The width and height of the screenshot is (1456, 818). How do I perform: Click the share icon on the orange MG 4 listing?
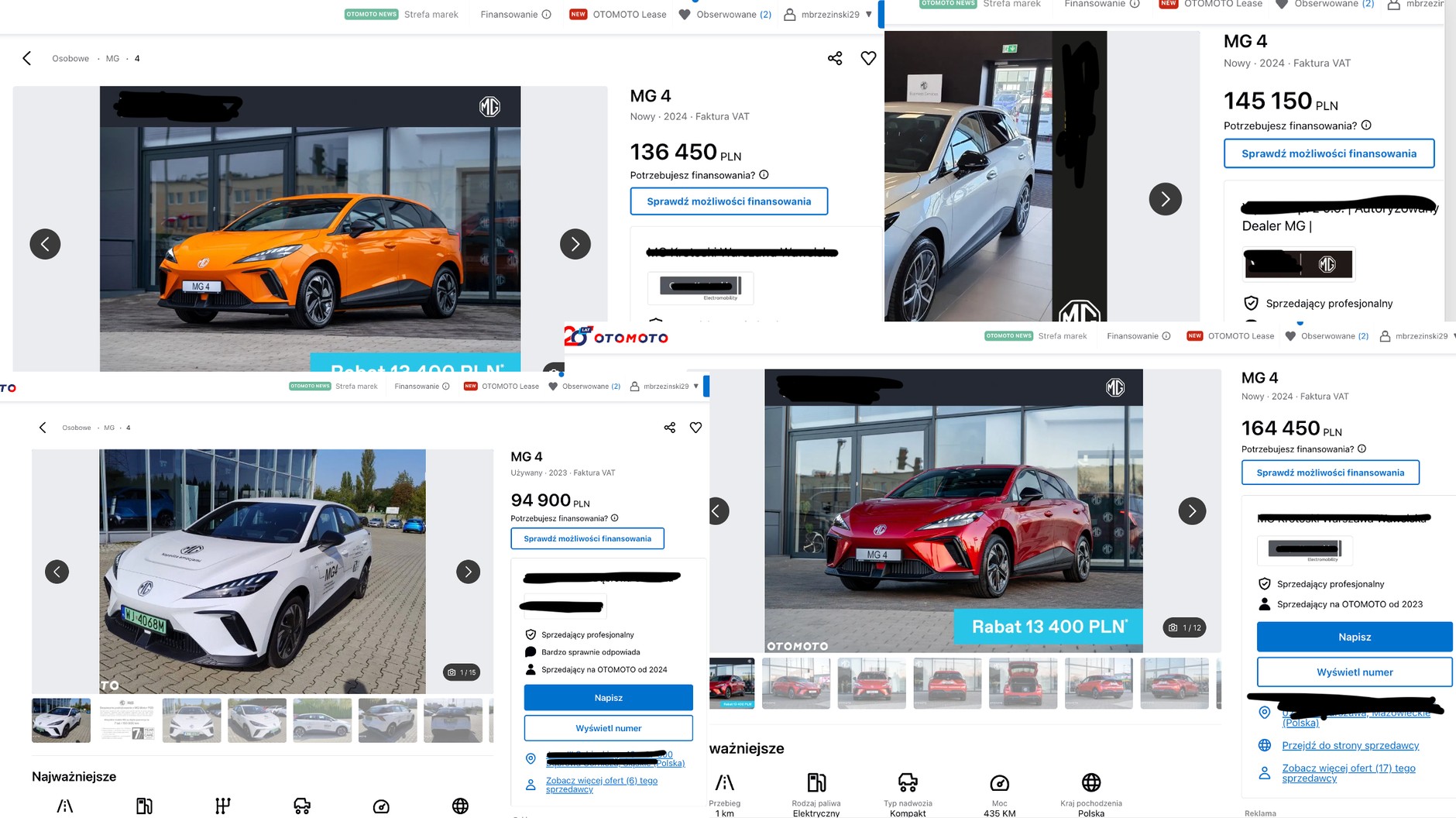(x=835, y=58)
